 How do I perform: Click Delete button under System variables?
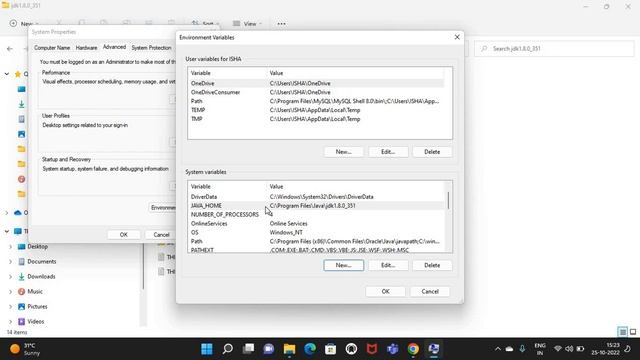click(x=432, y=265)
